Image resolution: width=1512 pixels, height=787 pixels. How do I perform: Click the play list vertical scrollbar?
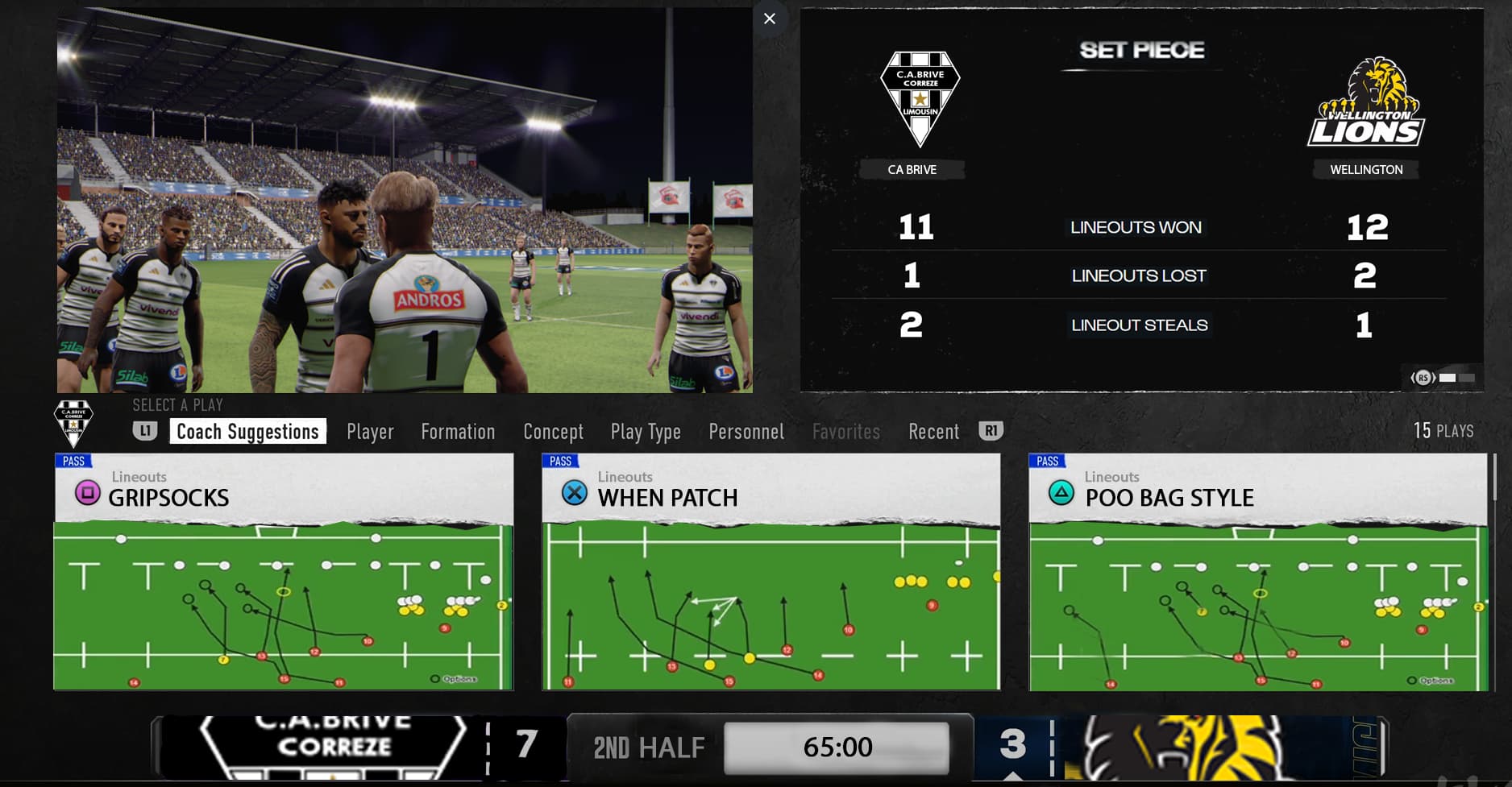coord(1495,477)
